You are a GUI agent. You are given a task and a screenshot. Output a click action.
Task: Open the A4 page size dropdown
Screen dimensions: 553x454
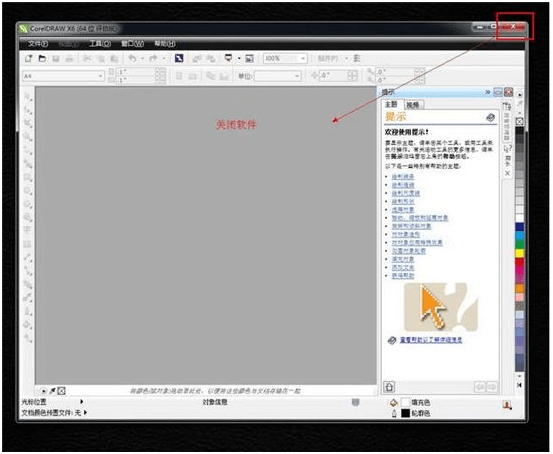click(63, 76)
